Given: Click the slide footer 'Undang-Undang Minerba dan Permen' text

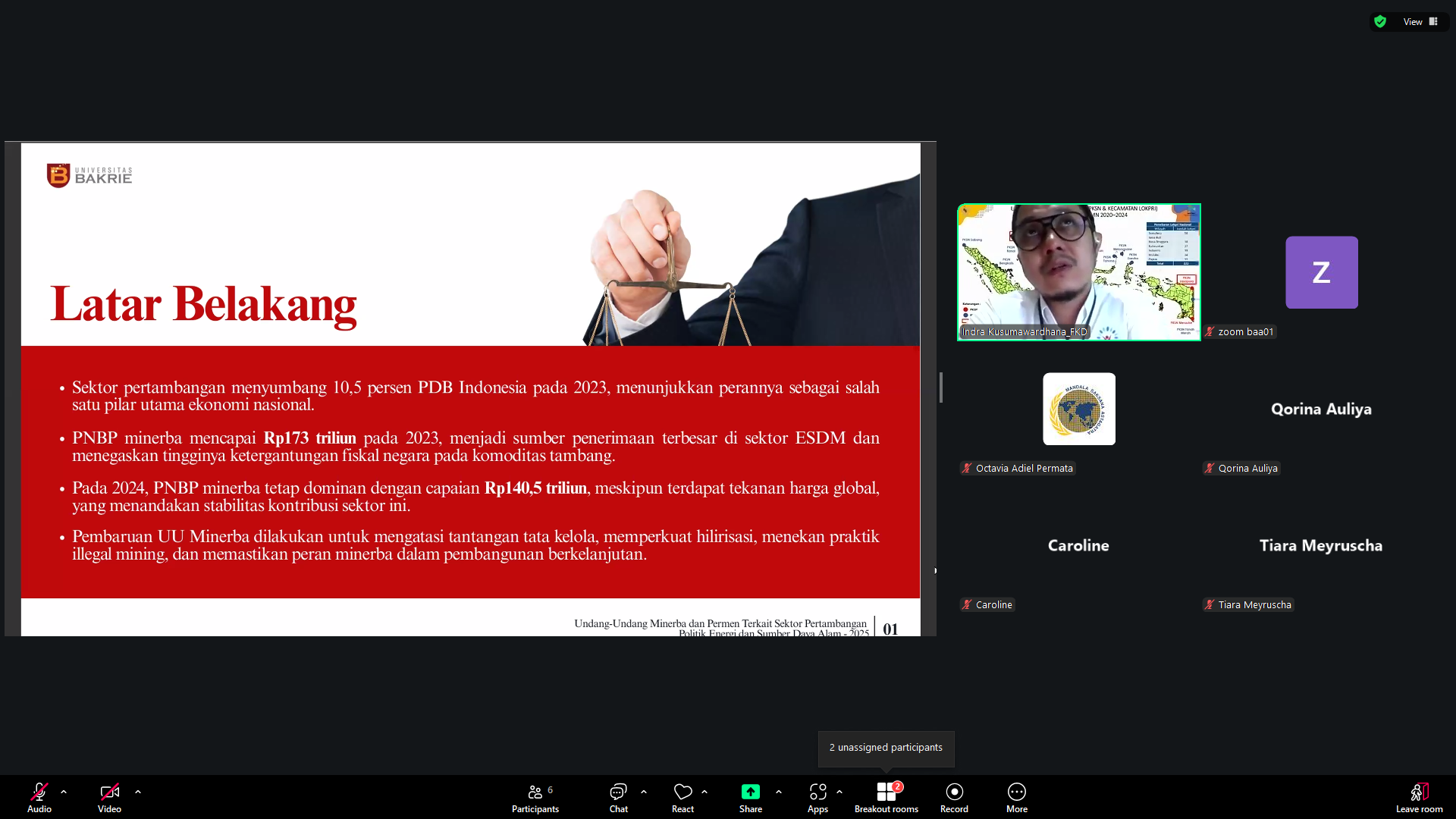Looking at the screenshot, I should pos(720,623).
